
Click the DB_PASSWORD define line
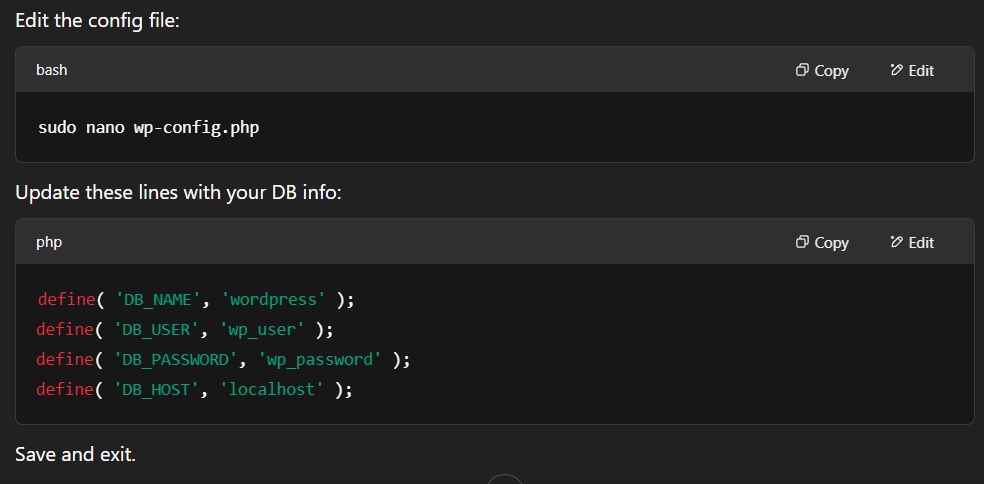pyautogui.click(x=223, y=360)
